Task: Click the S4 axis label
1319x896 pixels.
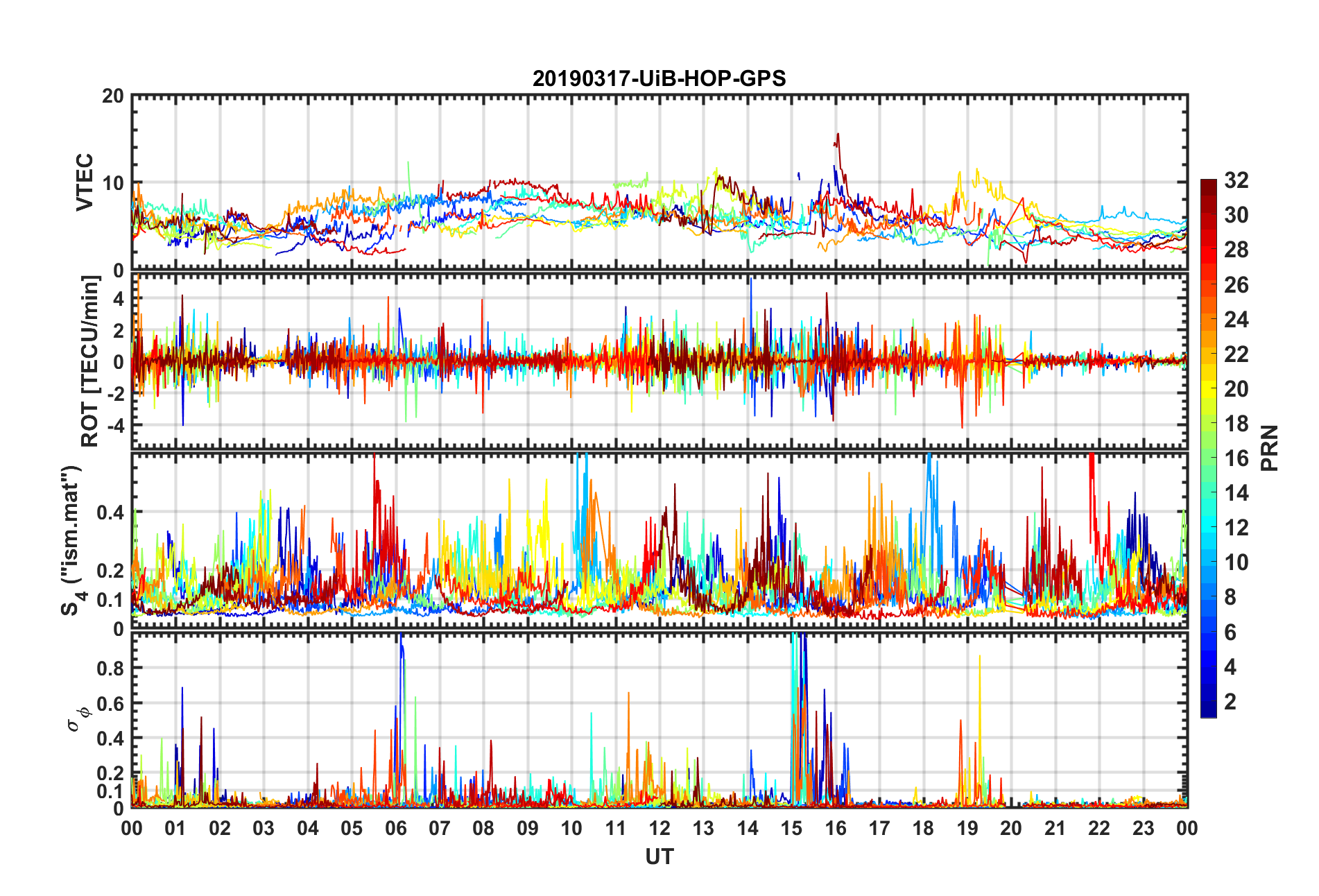Action: tap(71, 540)
